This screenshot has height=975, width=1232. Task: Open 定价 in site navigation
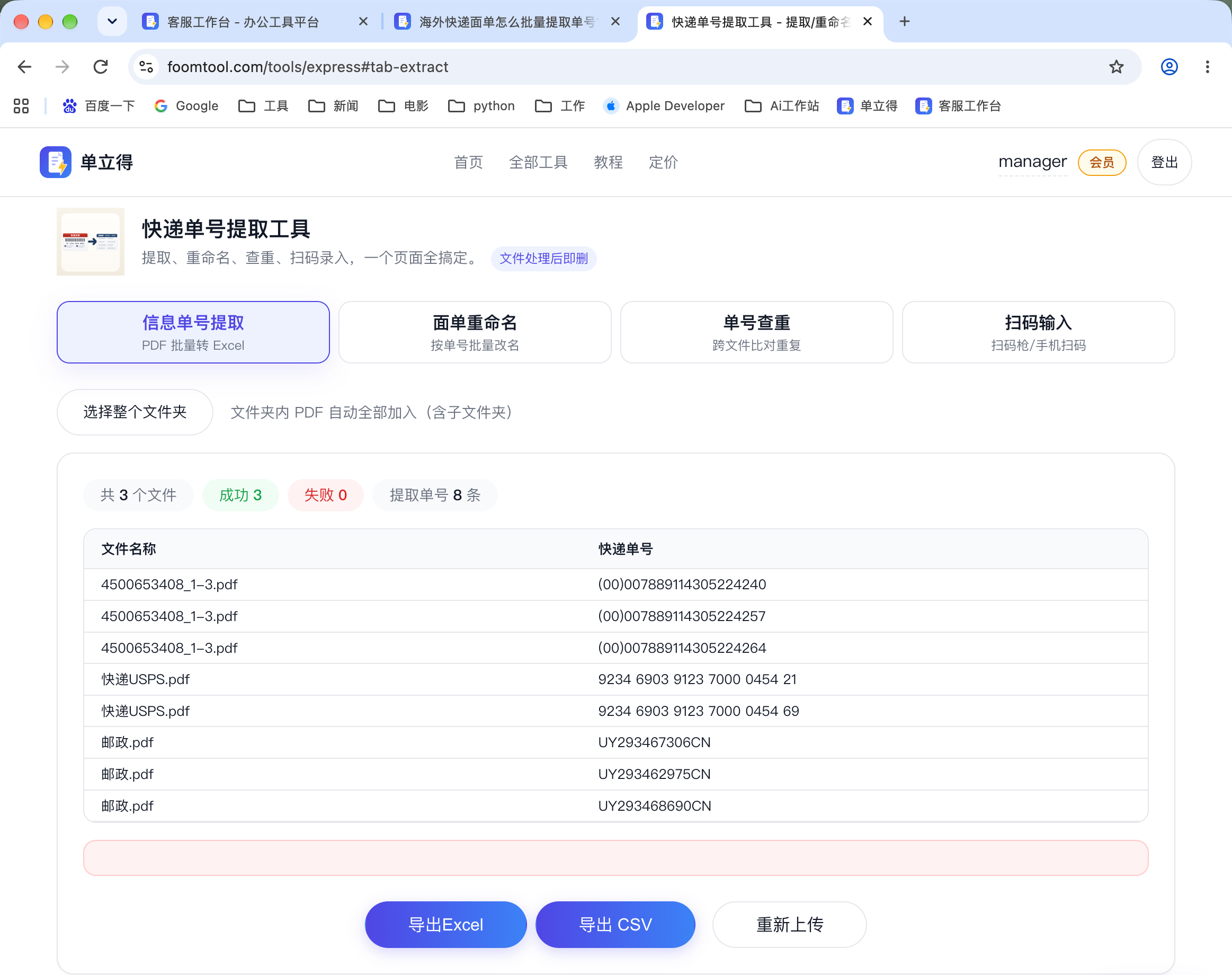tap(664, 162)
